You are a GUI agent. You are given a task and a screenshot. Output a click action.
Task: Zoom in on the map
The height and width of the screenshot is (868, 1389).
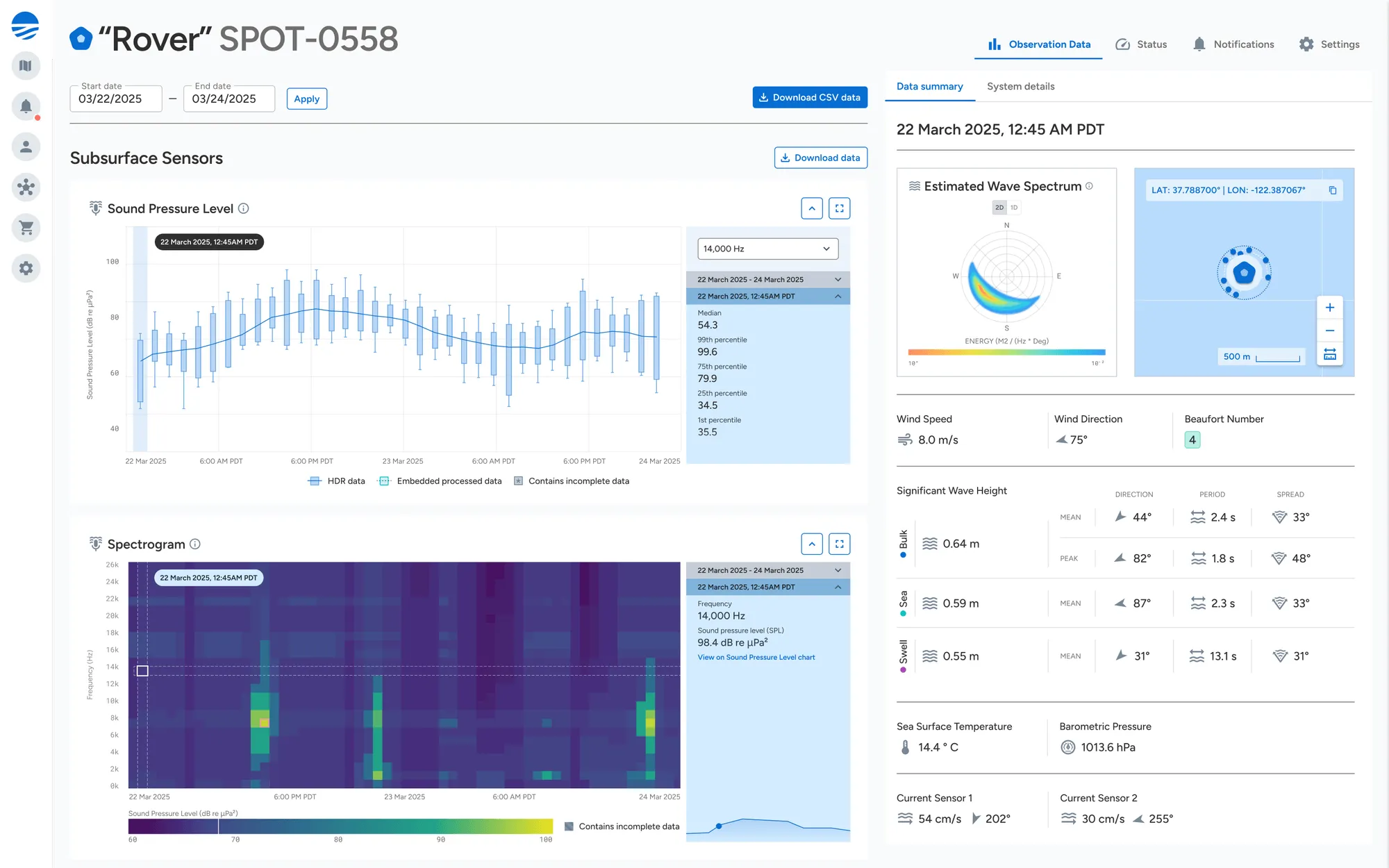coord(1329,308)
